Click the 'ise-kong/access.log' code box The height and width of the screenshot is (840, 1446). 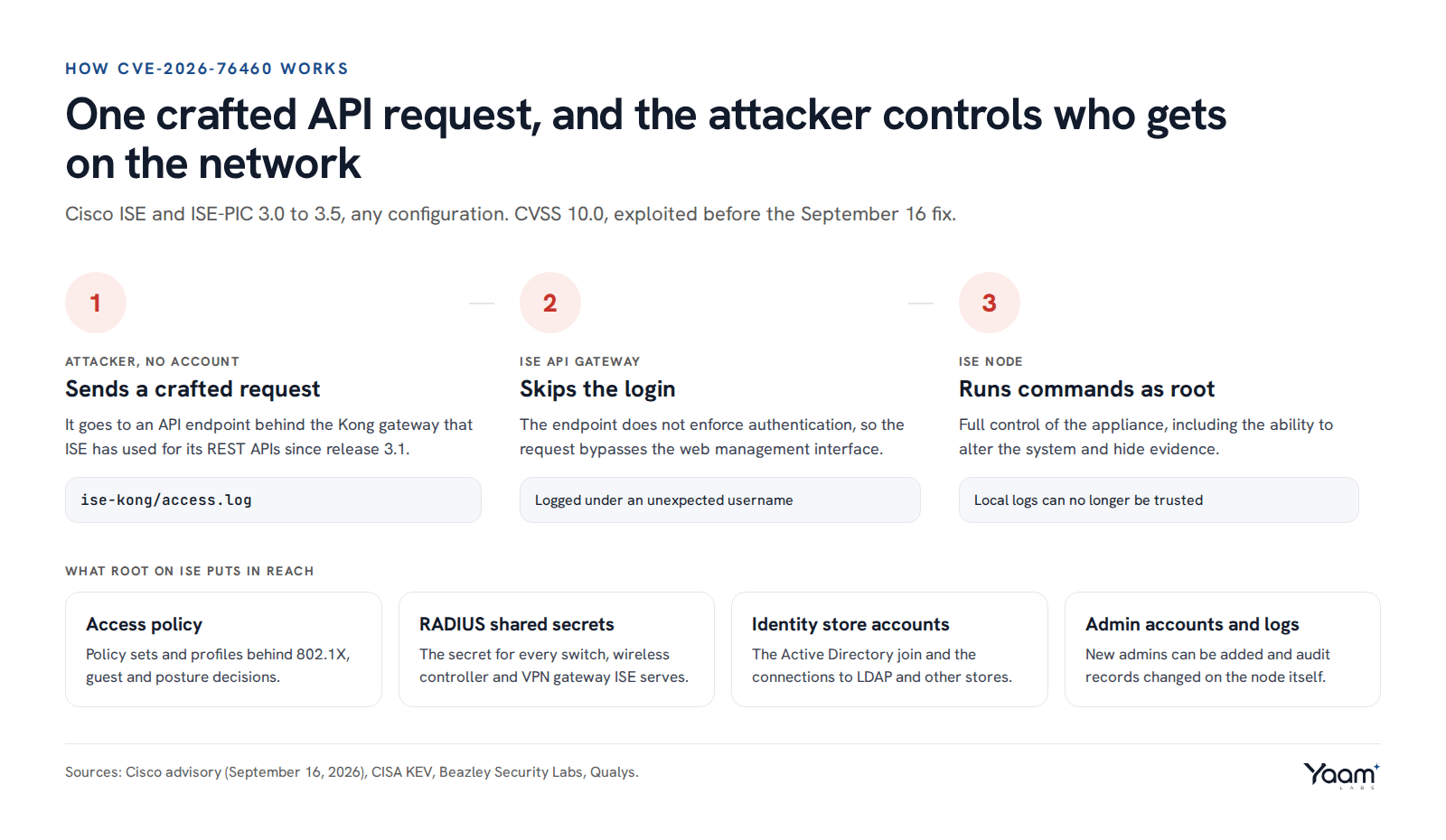[273, 499]
